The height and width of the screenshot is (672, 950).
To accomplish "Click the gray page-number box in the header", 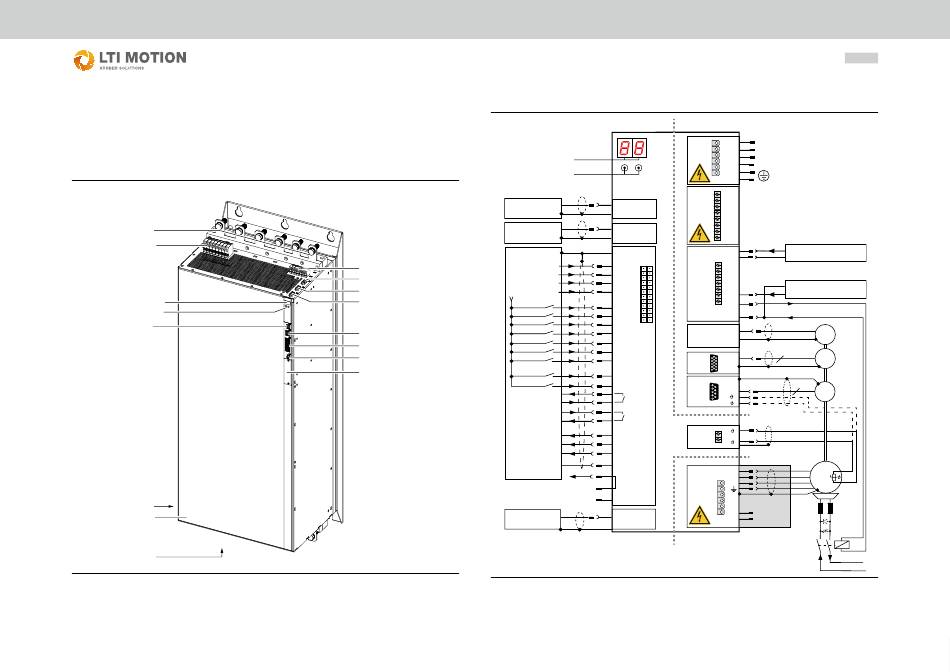I will click(861, 58).
